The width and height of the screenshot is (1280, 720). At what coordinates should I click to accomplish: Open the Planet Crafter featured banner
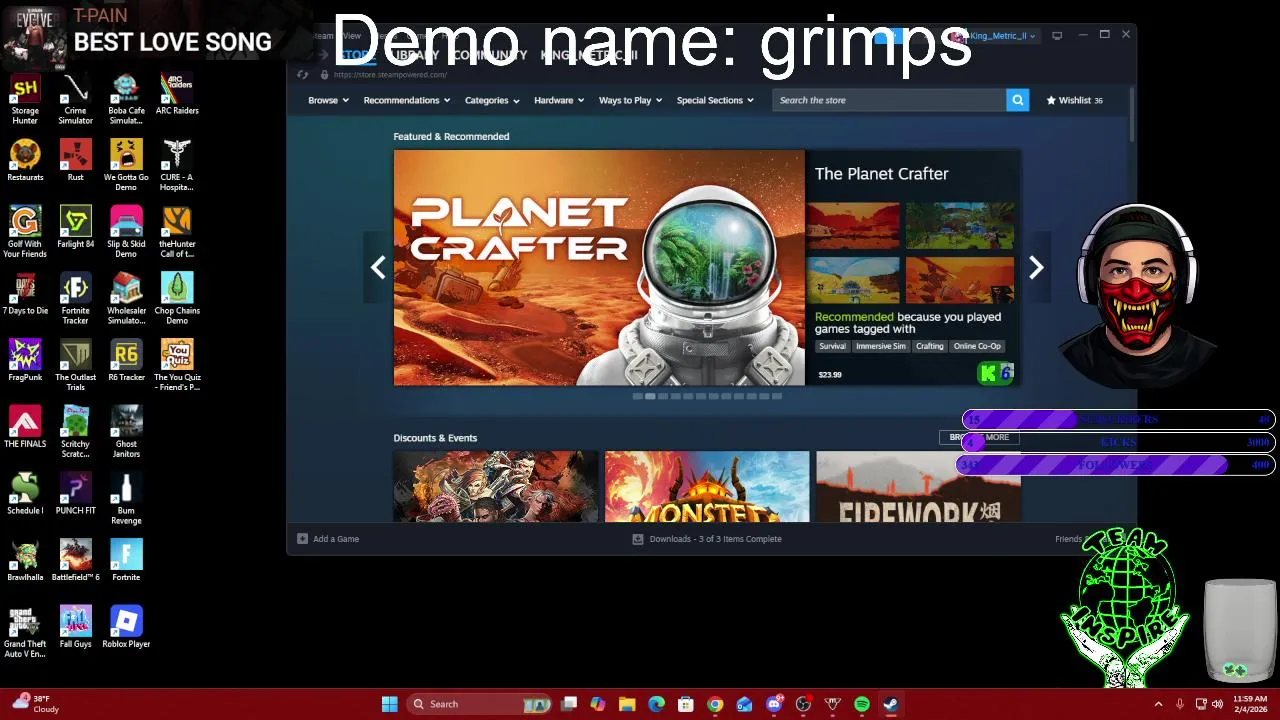point(599,267)
